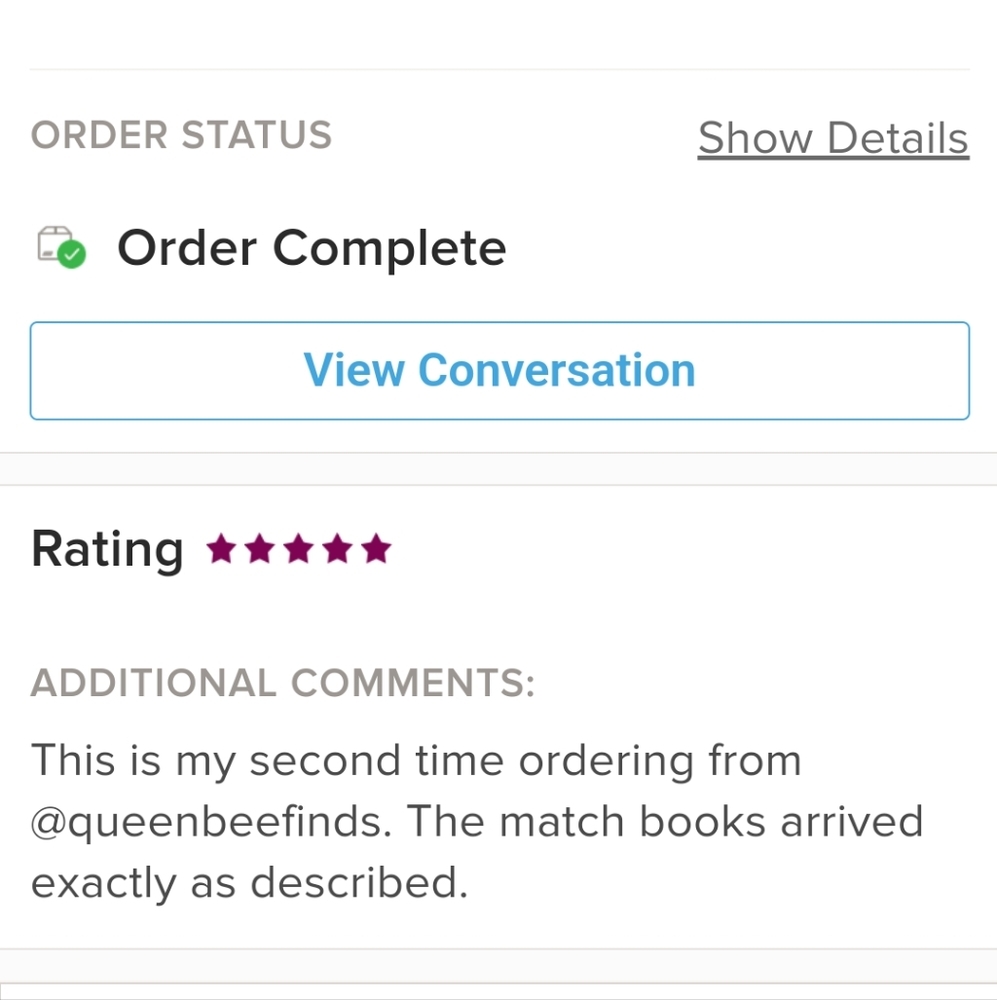Click the gray separator band above Rating

[498, 469]
